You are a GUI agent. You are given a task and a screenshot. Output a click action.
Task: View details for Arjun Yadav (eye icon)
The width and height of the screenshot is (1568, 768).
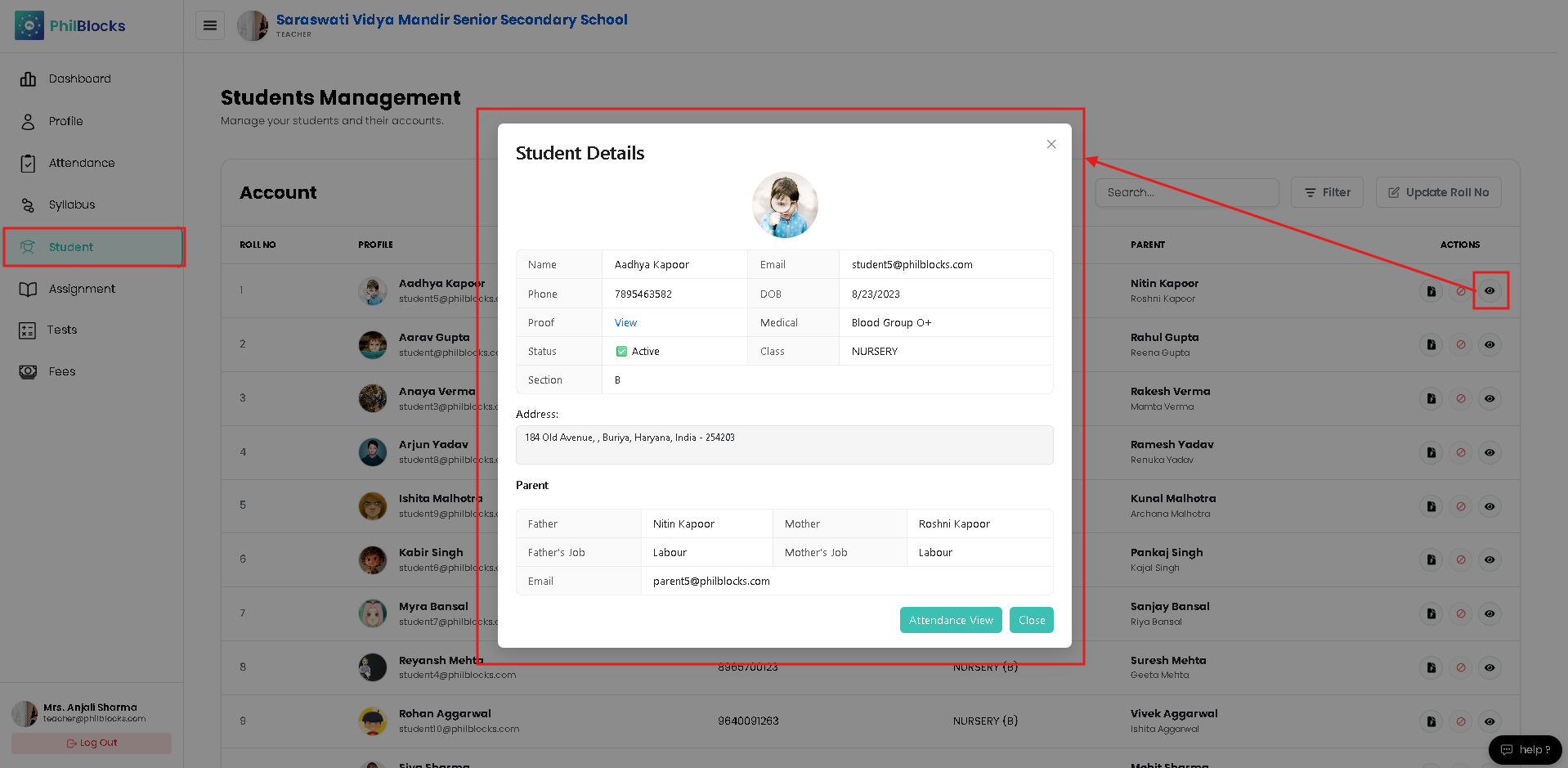pos(1490,452)
